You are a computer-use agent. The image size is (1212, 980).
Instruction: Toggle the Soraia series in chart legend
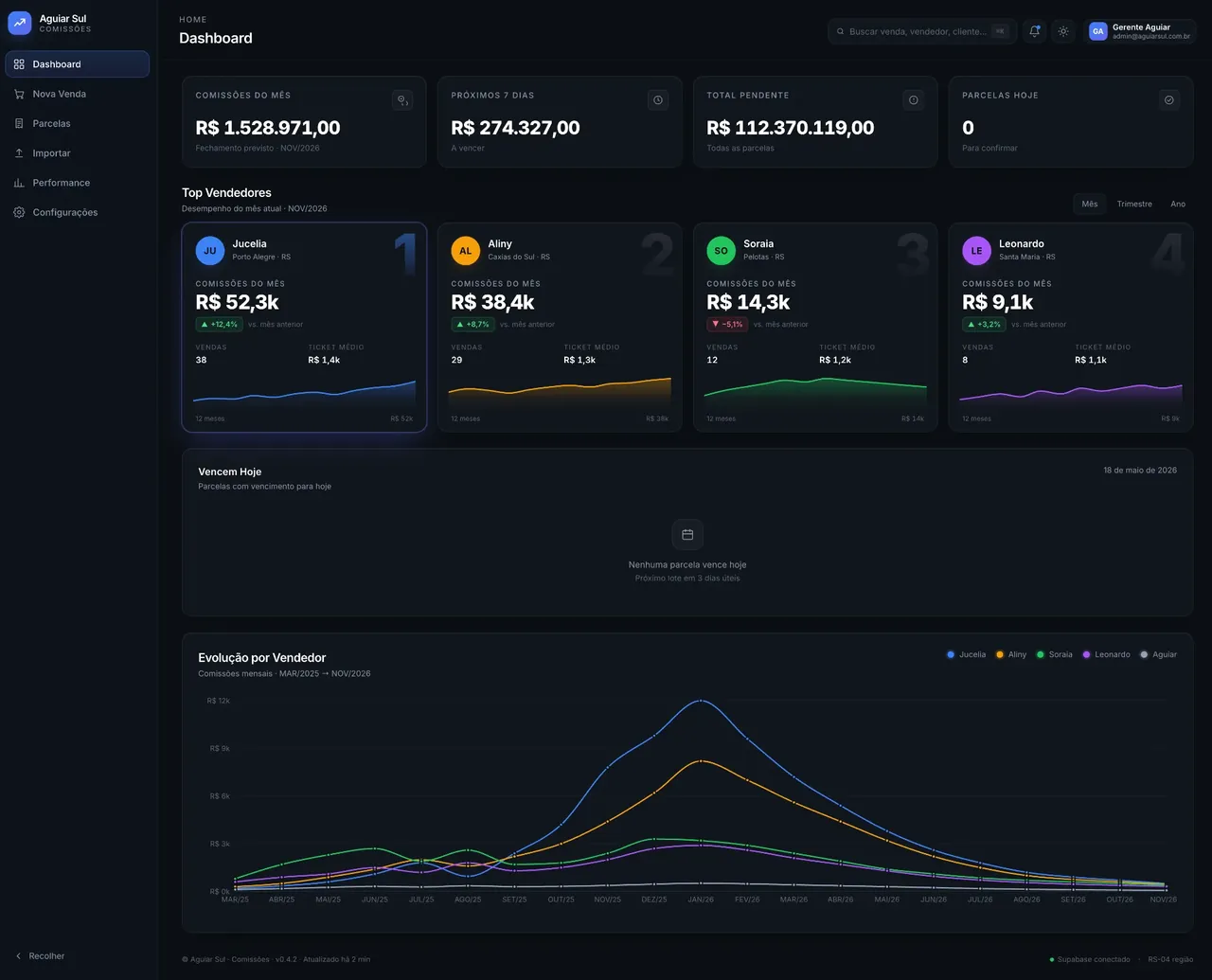pos(1055,655)
